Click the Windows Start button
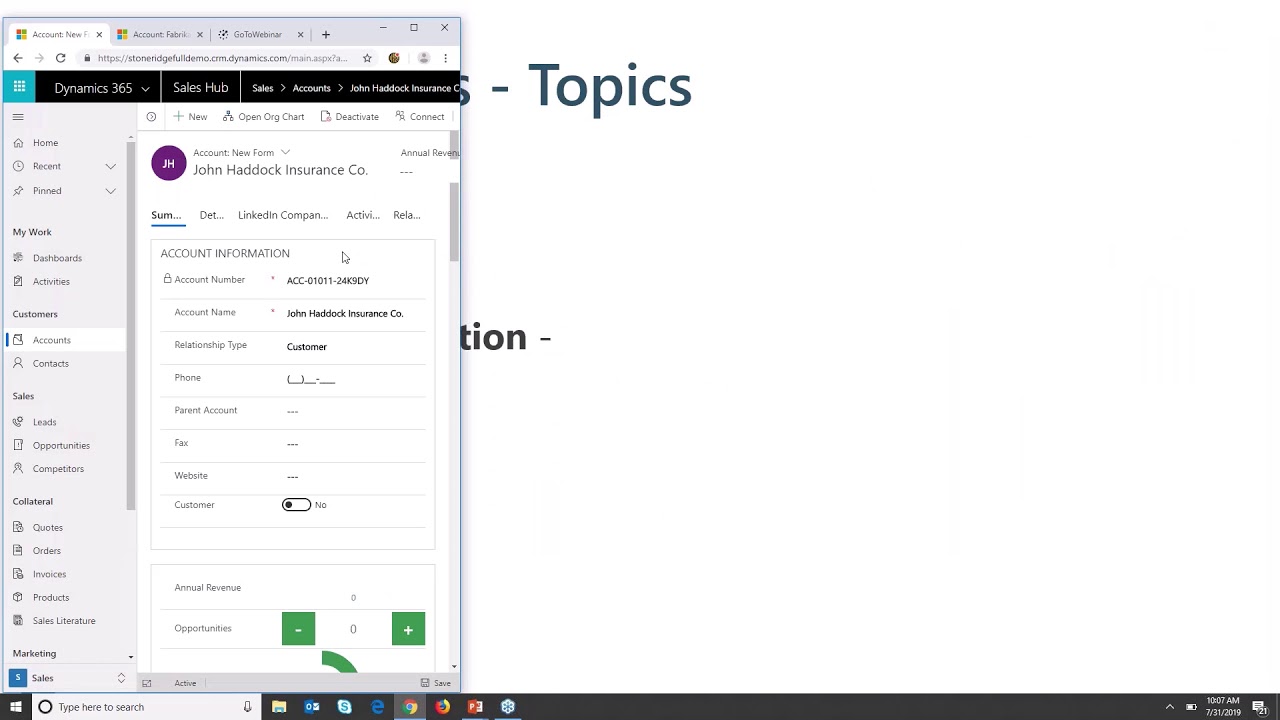This screenshot has width=1280, height=720. [x=16, y=707]
